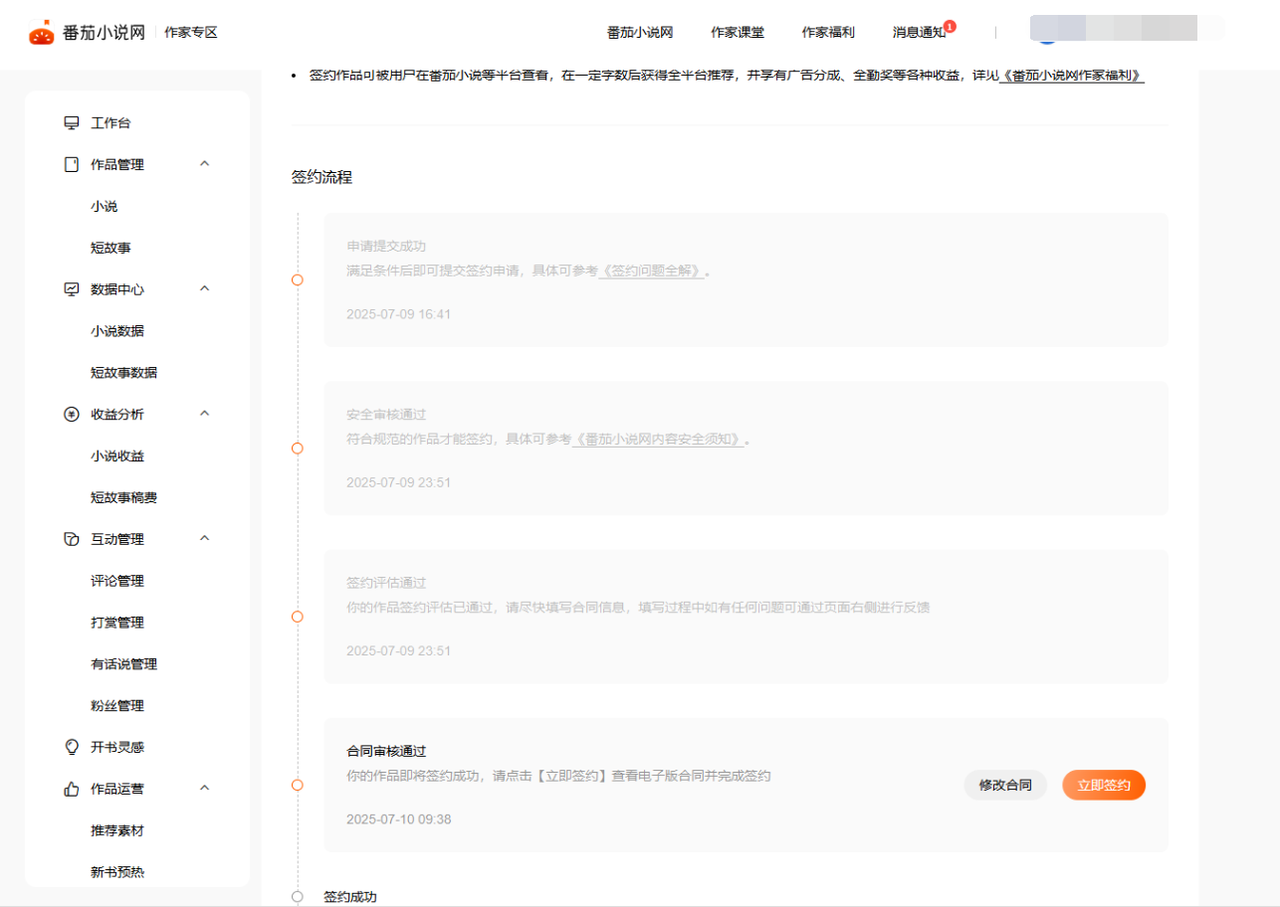Click the 工作台 monitor icon
The height and width of the screenshot is (907, 1280).
(71, 123)
